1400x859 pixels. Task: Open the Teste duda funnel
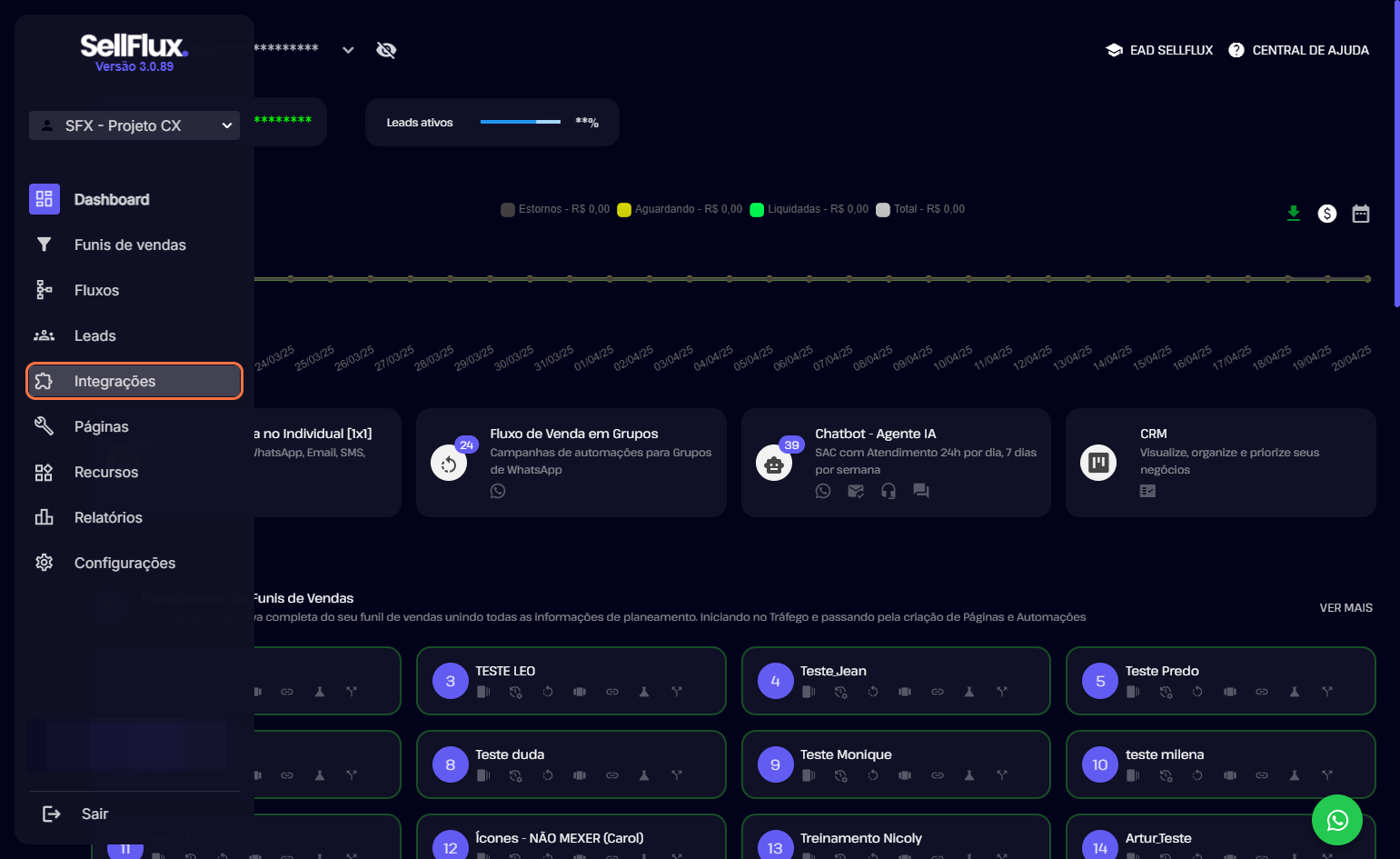571,764
